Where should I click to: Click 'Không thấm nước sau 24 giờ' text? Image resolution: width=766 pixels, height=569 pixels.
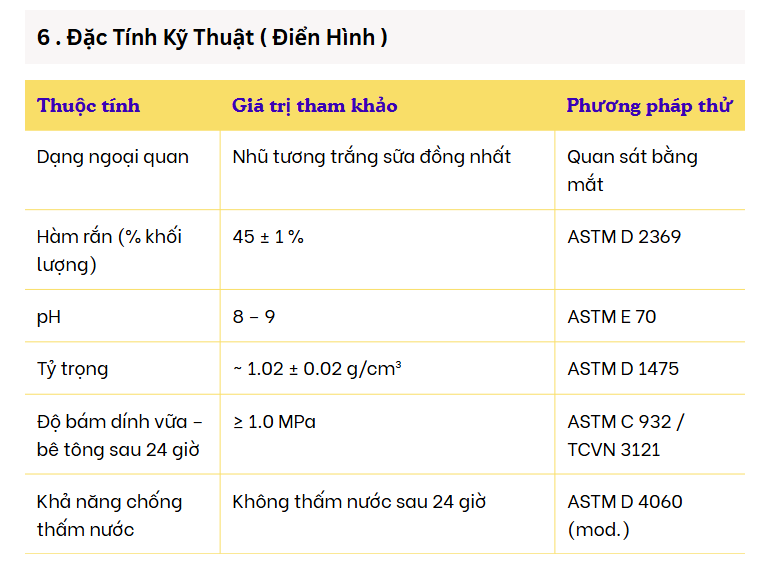pos(359,502)
